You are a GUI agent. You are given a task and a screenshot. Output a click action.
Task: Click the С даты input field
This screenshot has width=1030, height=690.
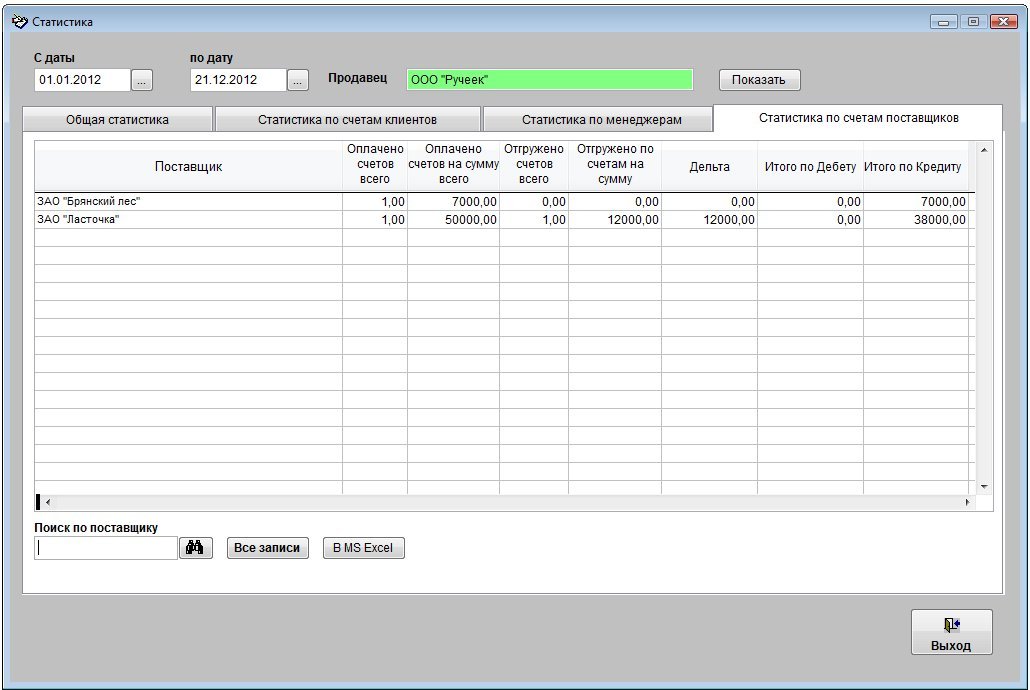[82, 80]
